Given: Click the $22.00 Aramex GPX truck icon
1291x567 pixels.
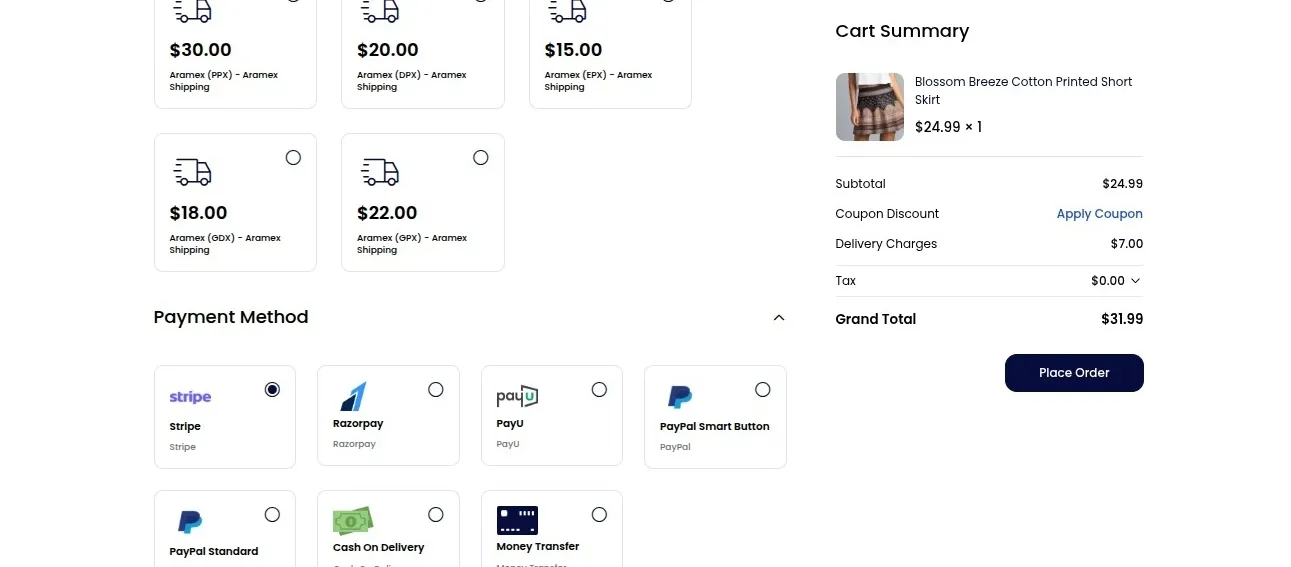Looking at the screenshot, I should coord(380,172).
